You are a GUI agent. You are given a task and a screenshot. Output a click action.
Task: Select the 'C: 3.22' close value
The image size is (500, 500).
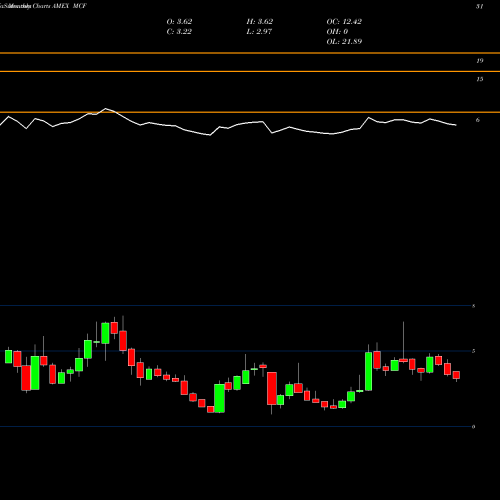point(179,32)
